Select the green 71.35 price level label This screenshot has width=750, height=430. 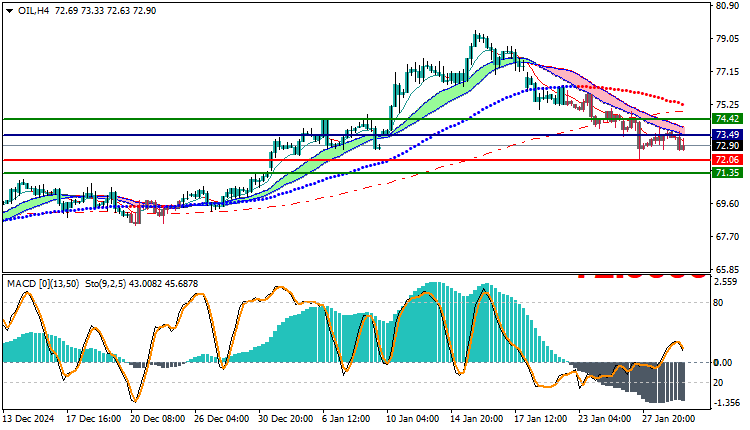[x=728, y=173]
